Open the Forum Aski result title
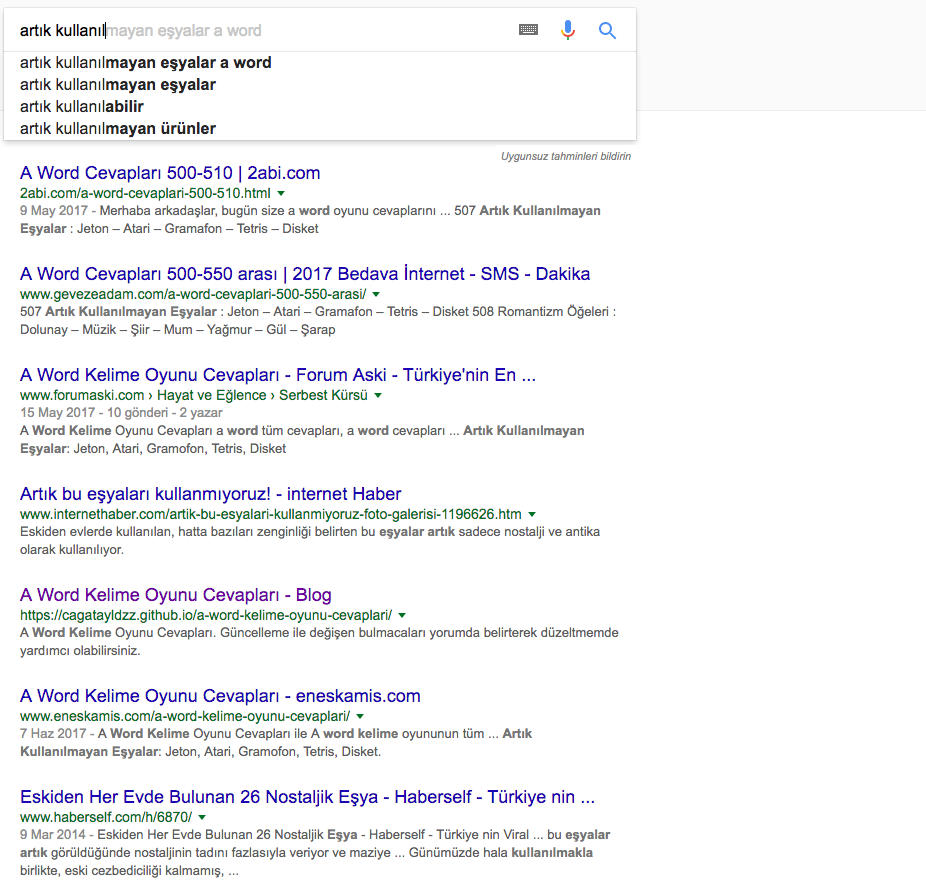Screen dimensions: 926x886 pos(278,375)
